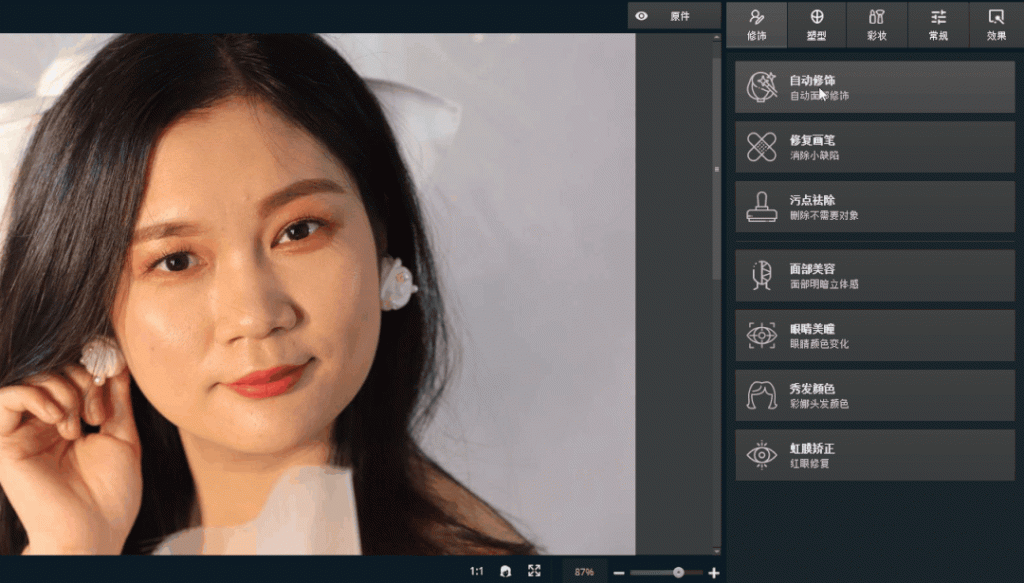Open the 面部美容 face contour tool
The height and width of the screenshot is (583, 1024).
pyautogui.click(x=762, y=276)
